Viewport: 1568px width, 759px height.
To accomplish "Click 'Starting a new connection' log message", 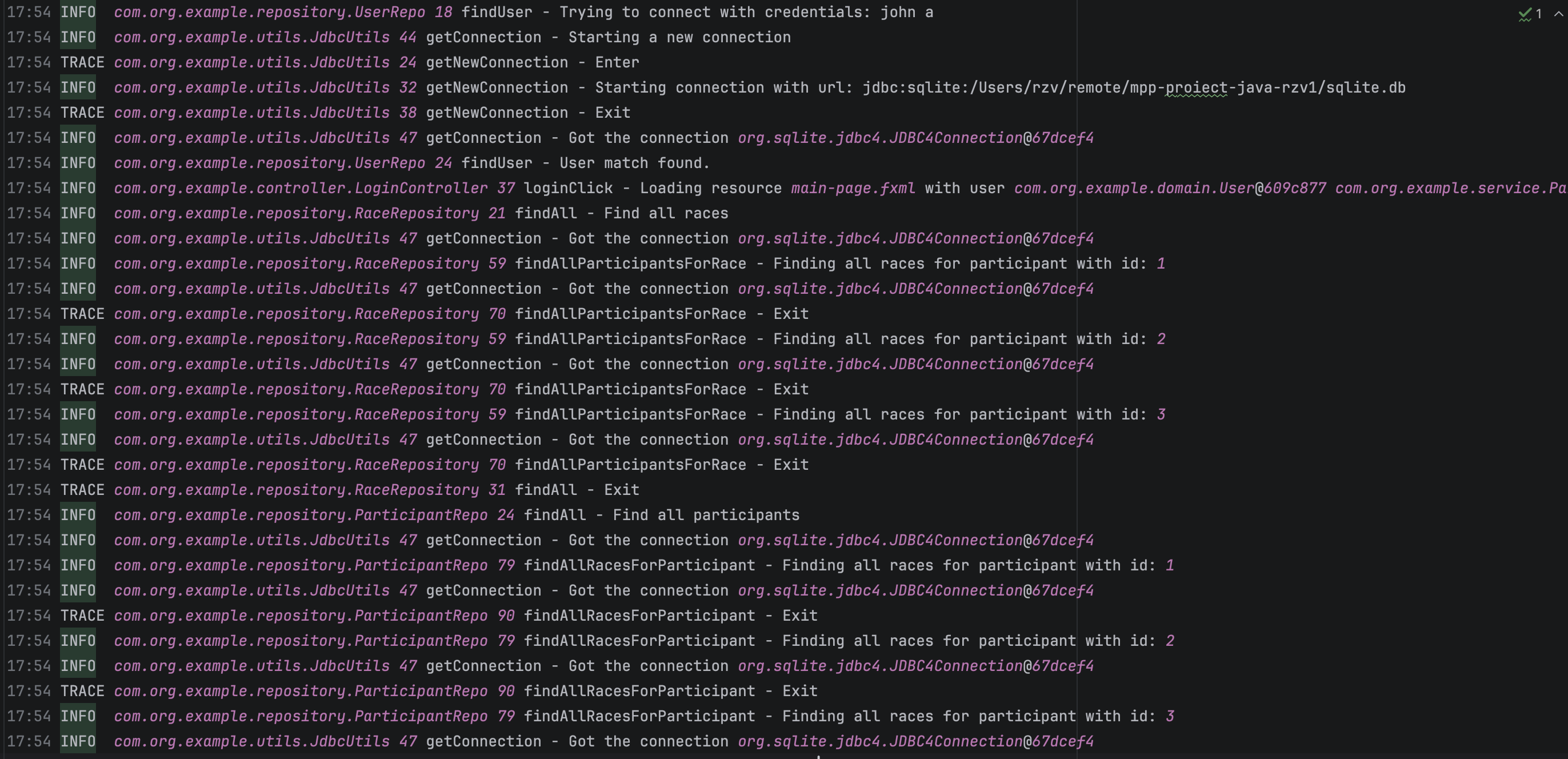I will tap(679, 38).
